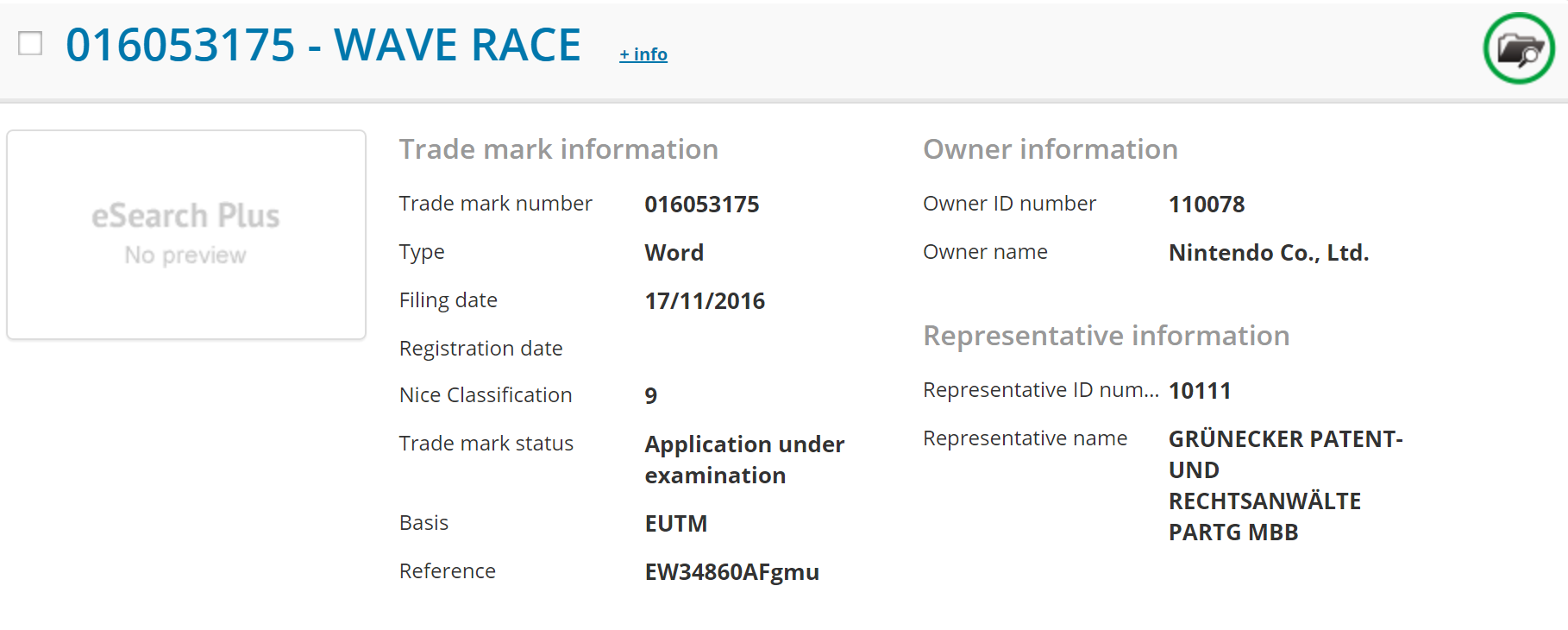Click the Representative ID number 10111
Image resolution: width=1568 pixels, height=630 pixels.
[1199, 391]
